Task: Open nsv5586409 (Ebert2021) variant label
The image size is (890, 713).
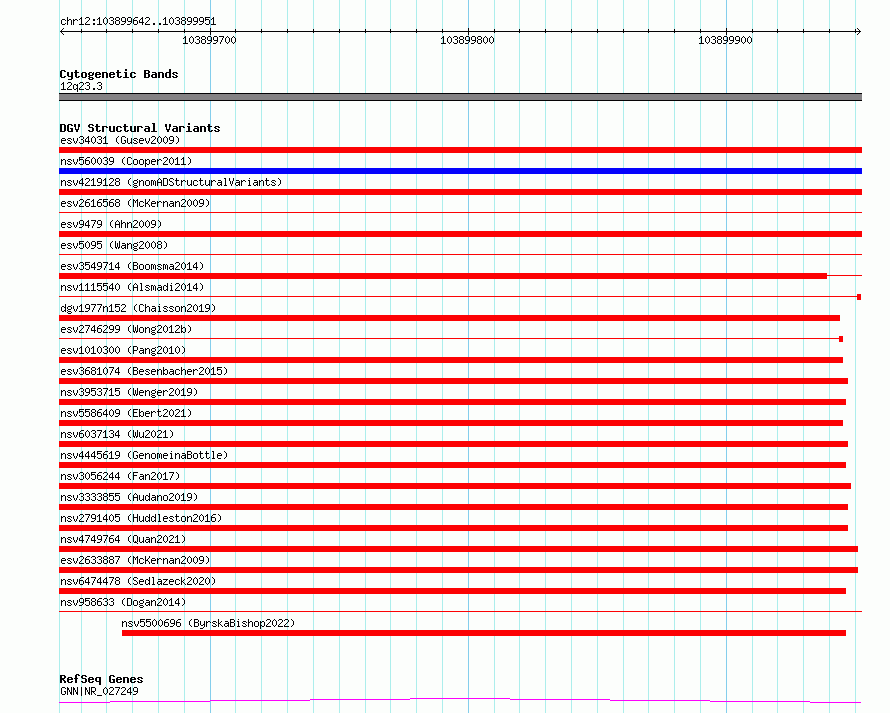Action: [126, 413]
